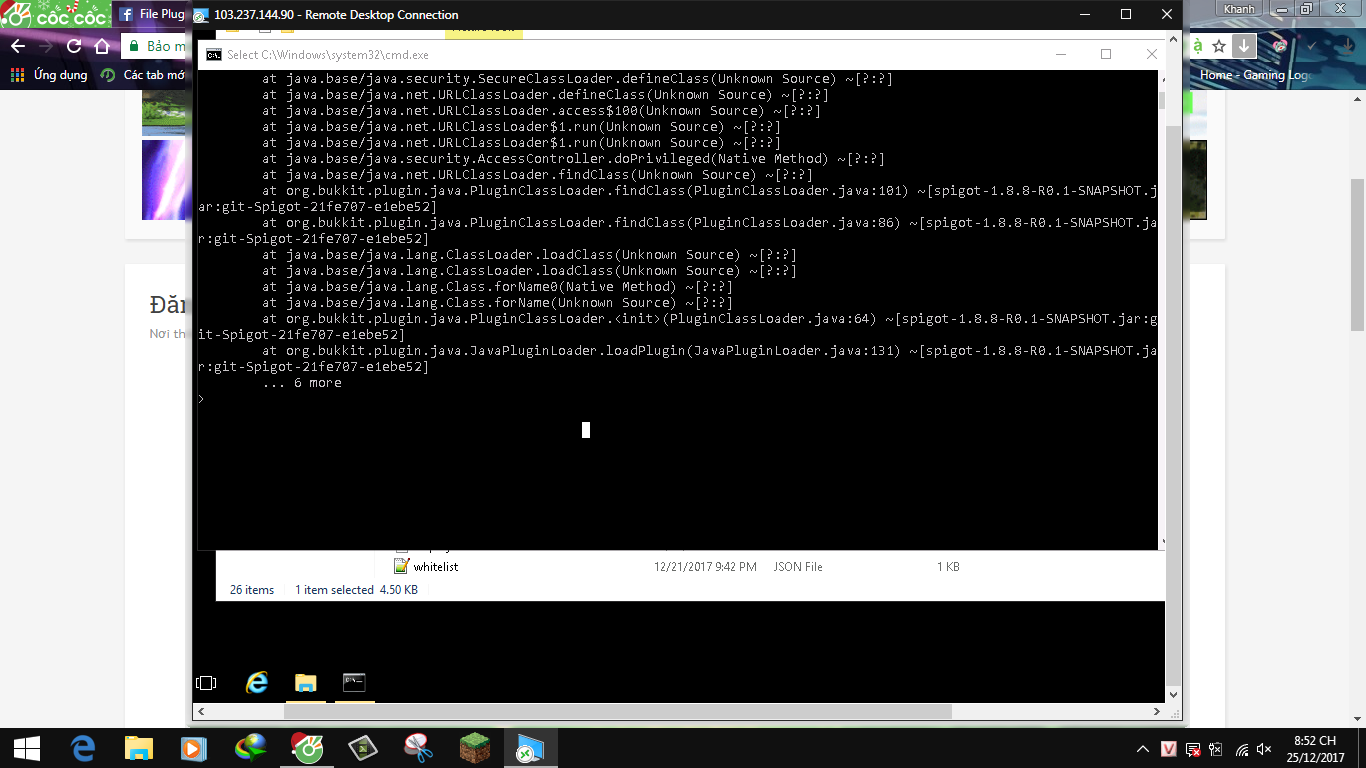This screenshot has height=768, width=1366.
Task: Click the muted volume tray icon
Action: pyautogui.click(x=1264, y=749)
